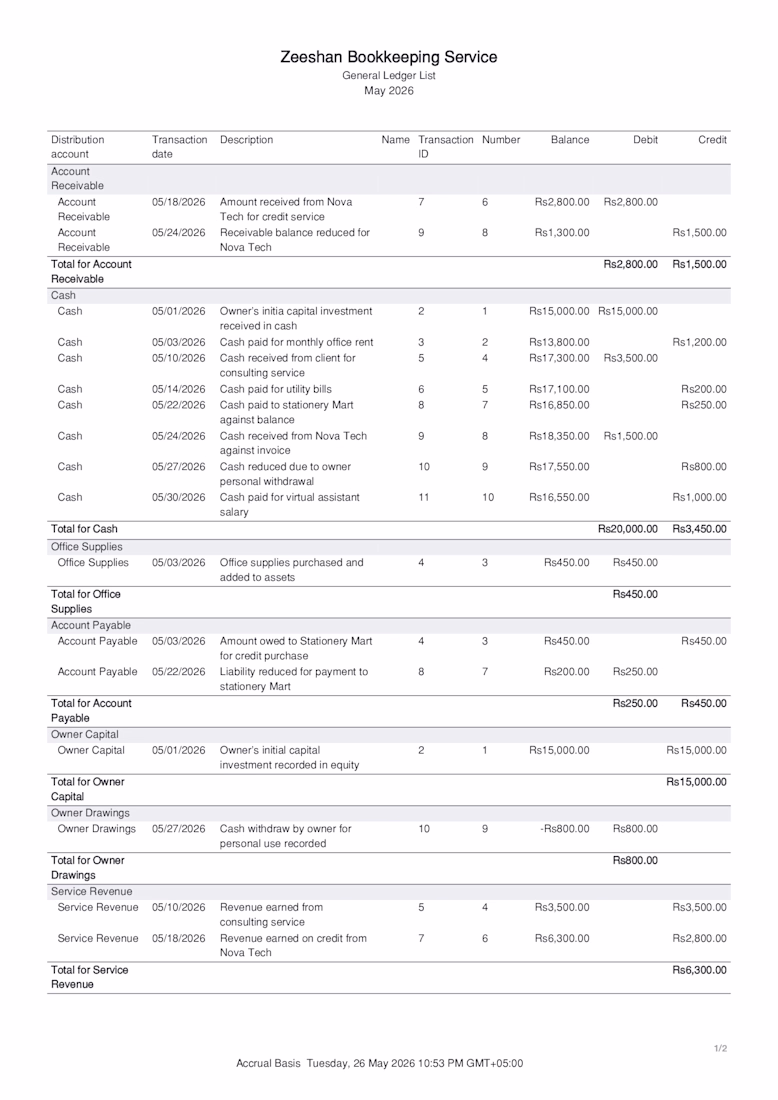Click Rs20,000.00 total cash debit amount

click(x=628, y=529)
